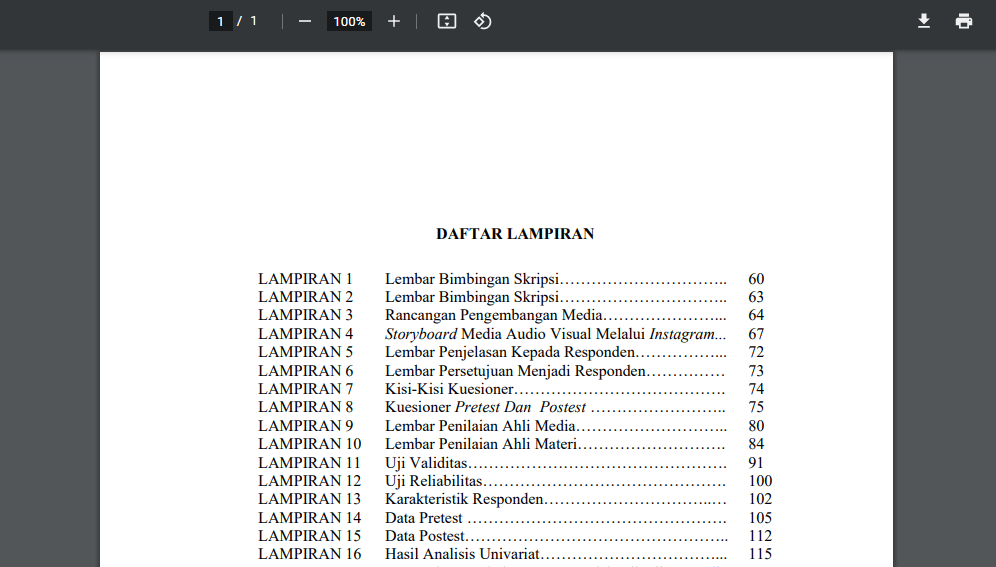This screenshot has width=996, height=567.
Task: Click the LAMPIRAN 15 label
Action: coord(309,536)
